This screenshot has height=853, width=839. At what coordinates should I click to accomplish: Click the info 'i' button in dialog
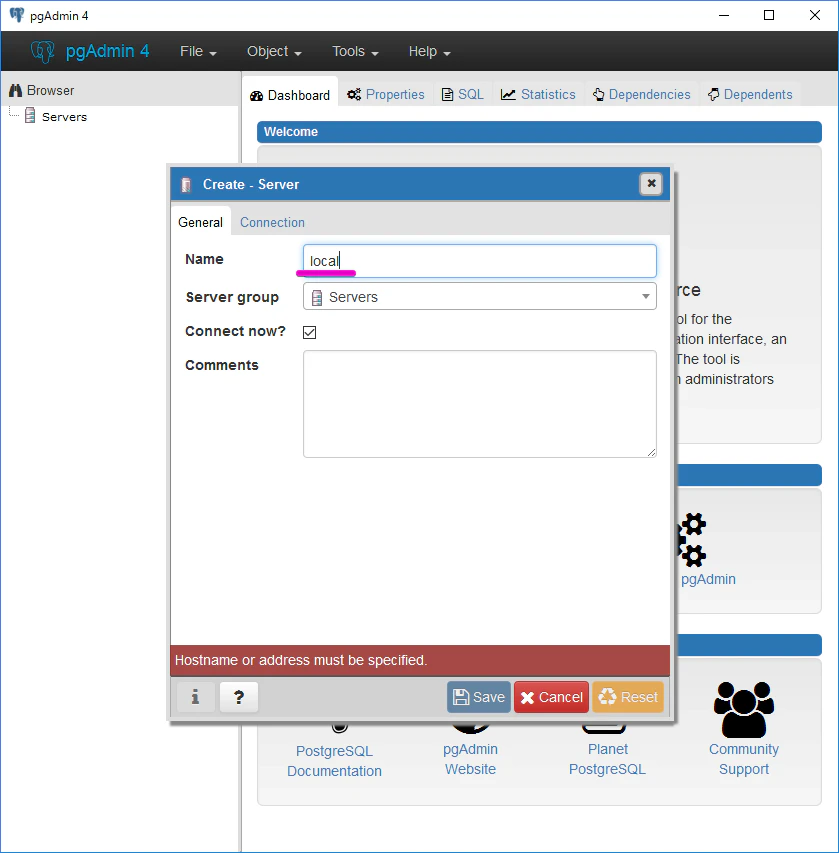pos(195,697)
